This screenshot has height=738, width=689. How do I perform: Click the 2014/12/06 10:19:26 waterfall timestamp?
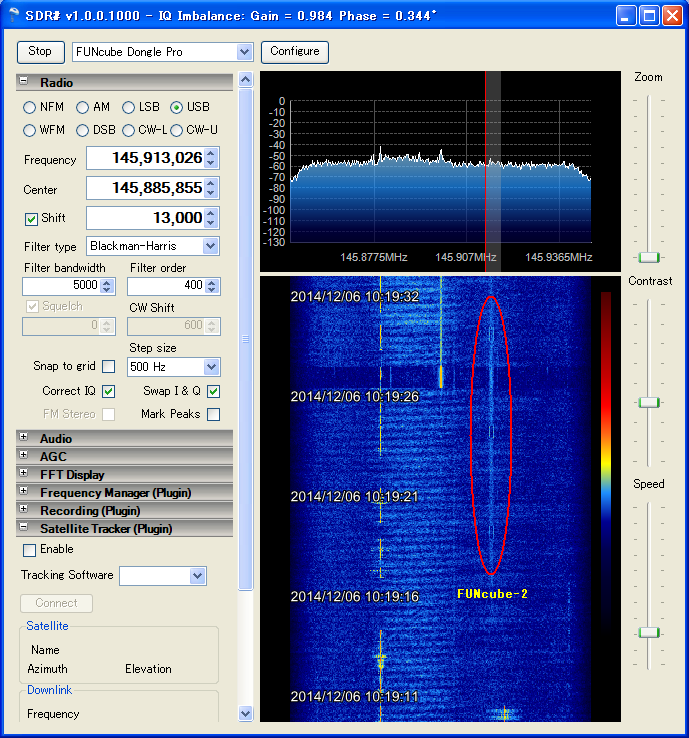coord(354,397)
